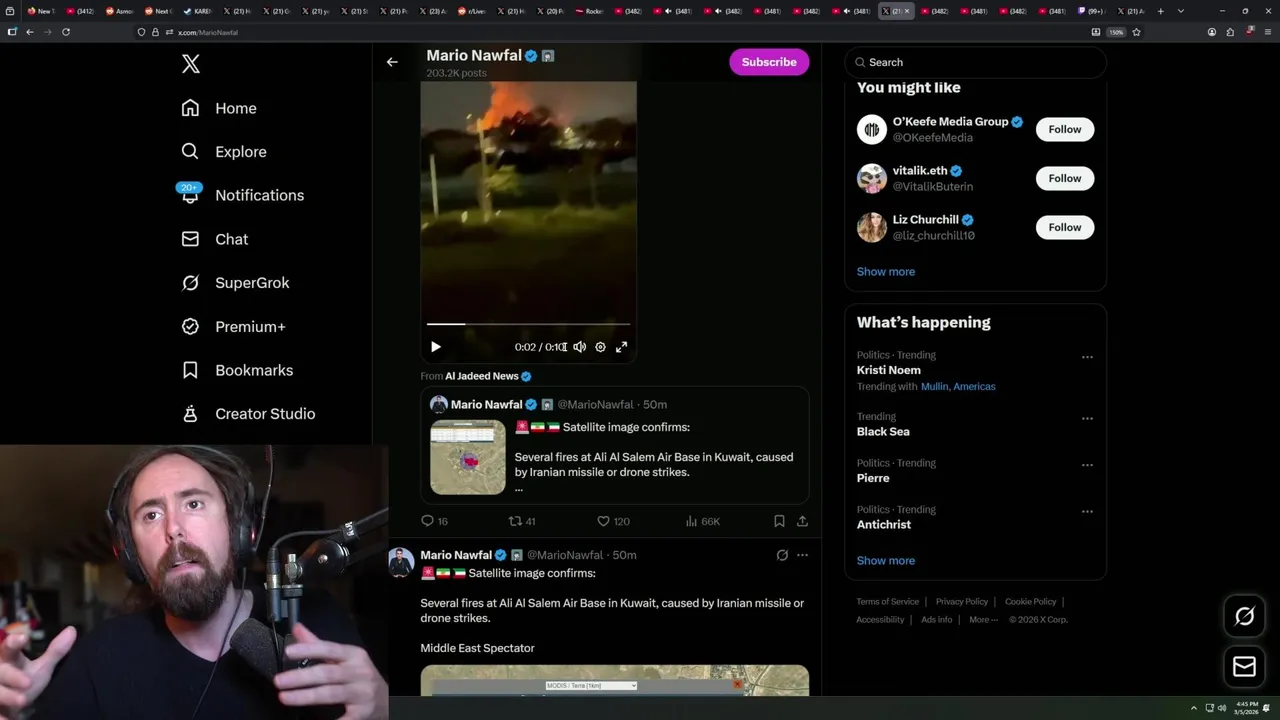Share the post with 66K views
The height and width of the screenshot is (720, 1280).
pos(802,521)
